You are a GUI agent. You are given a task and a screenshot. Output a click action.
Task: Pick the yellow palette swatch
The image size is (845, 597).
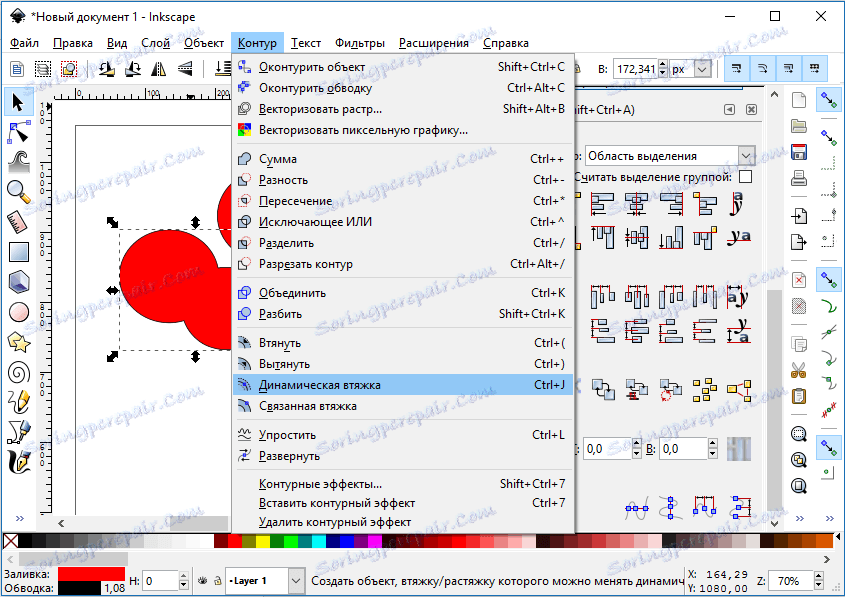(x=263, y=541)
